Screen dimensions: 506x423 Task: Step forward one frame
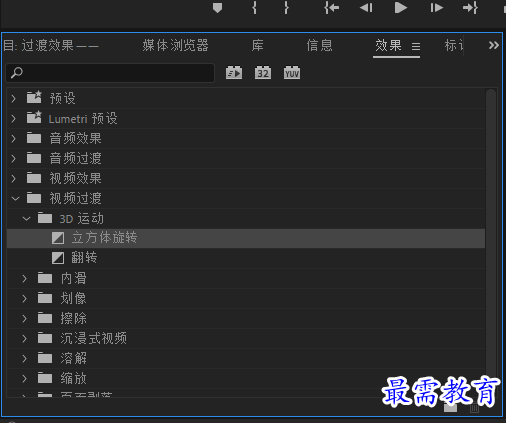click(x=436, y=8)
